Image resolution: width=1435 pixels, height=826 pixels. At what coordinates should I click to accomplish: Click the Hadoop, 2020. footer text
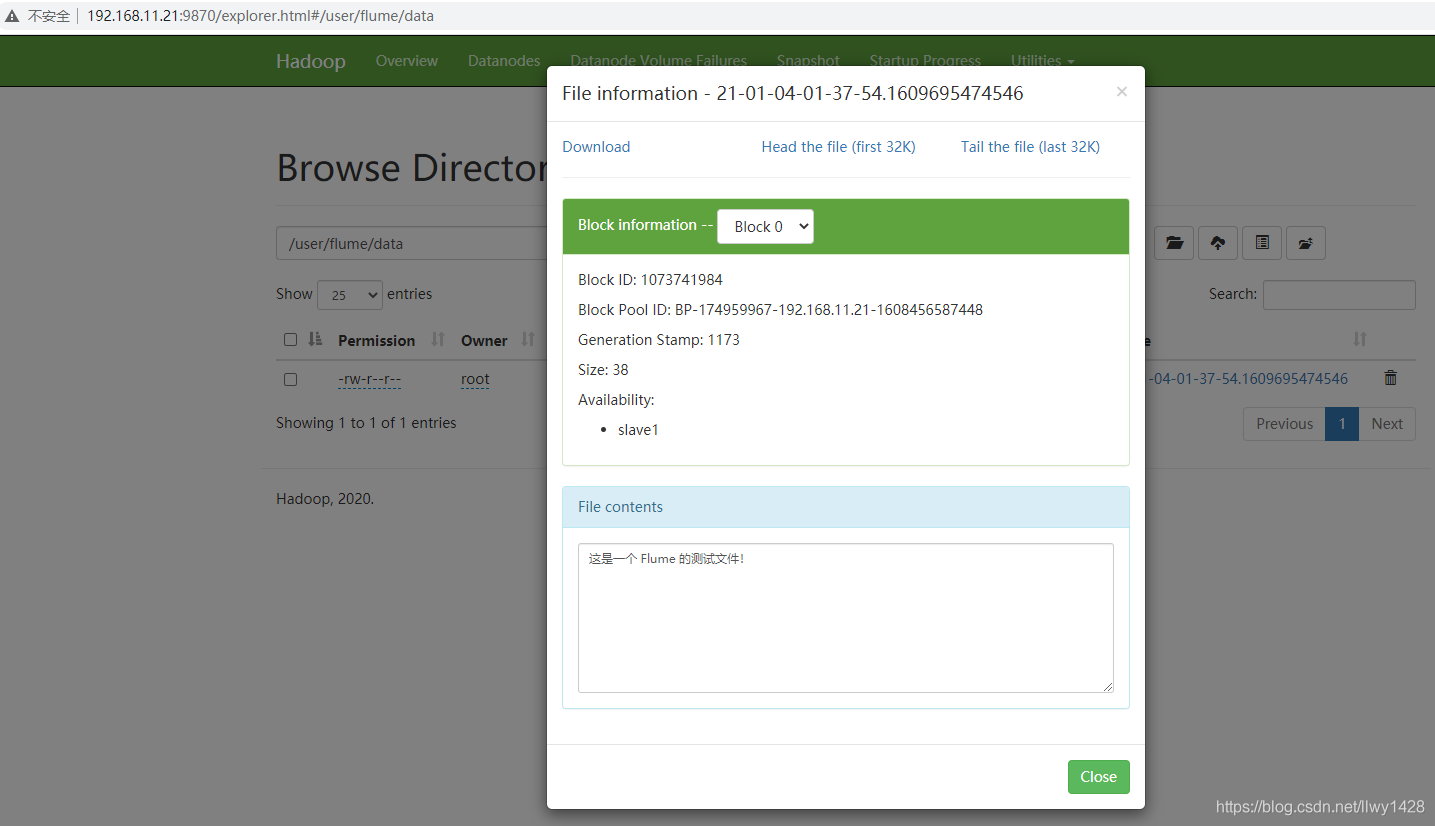coord(325,499)
